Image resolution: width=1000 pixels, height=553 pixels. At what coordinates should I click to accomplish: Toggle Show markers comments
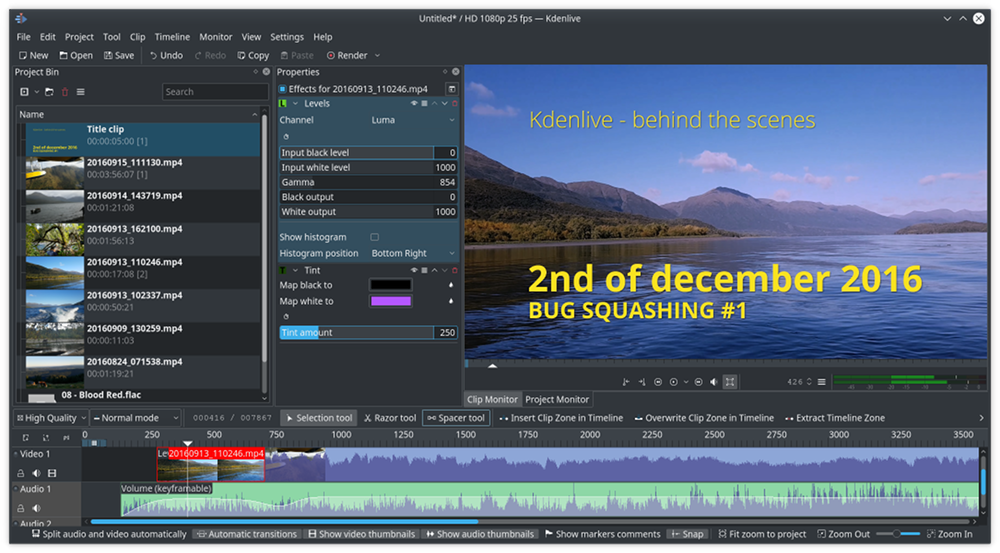pyautogui.click(x=603, y=535)
